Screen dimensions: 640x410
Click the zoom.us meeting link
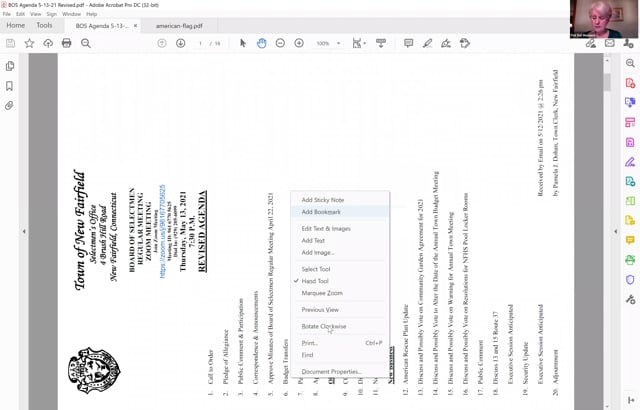tap(162, 231)
